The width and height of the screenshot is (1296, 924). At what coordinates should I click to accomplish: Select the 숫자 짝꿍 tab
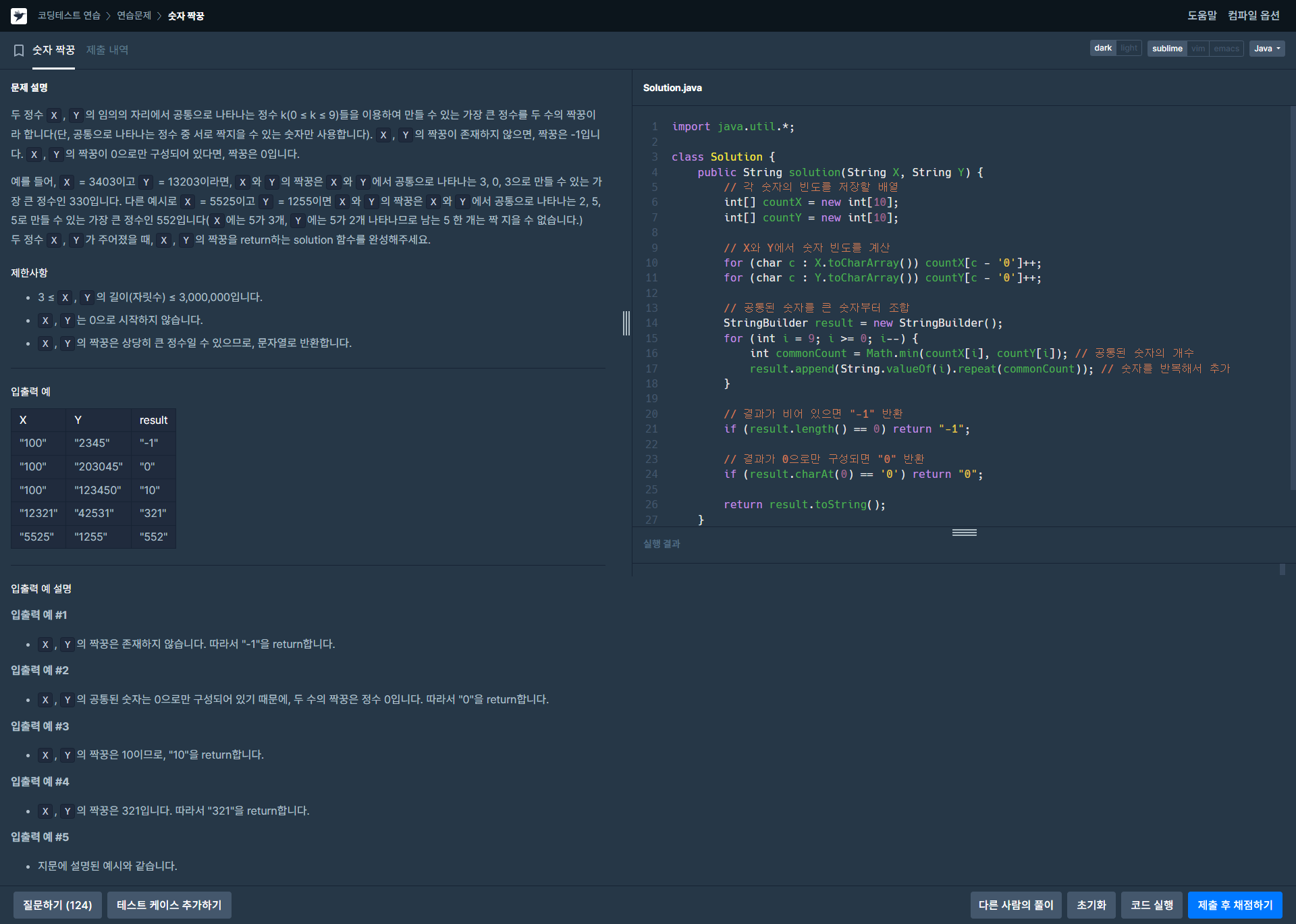[53, 50]
